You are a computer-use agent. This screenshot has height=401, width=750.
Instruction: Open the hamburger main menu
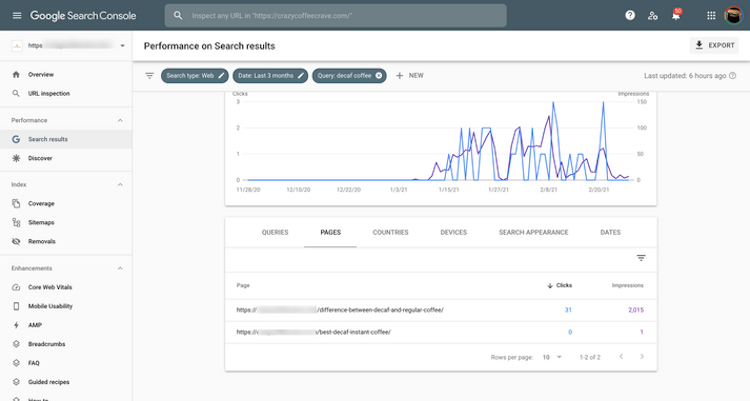click(16, 15)
